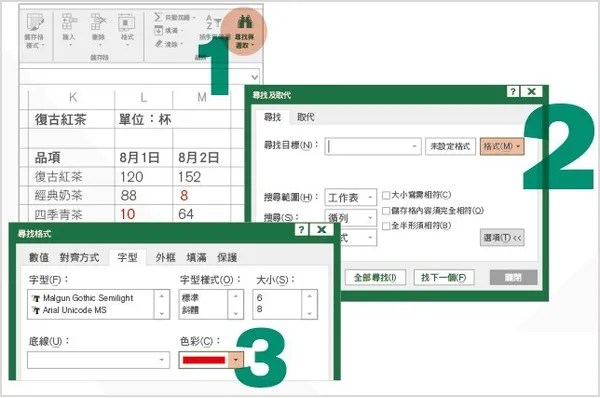Click the 找下一個 button
600x398 pixels.
443,277
